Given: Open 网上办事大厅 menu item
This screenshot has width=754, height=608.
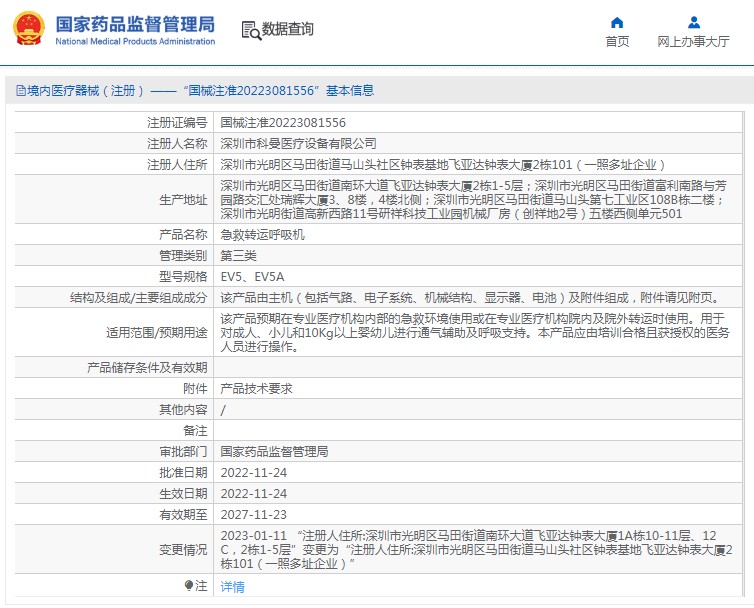Looking at the screenshot, I should click(693, 41).
